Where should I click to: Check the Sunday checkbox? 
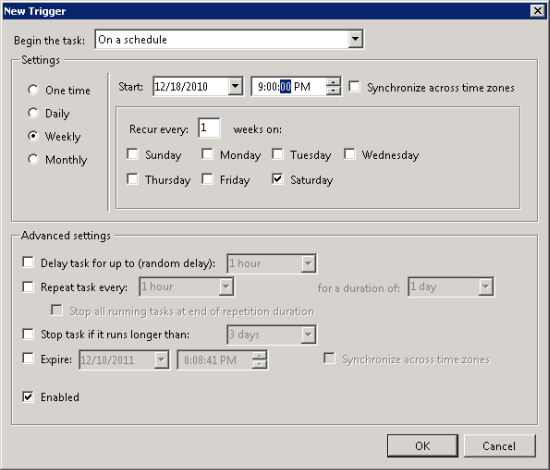coord(133,154)
